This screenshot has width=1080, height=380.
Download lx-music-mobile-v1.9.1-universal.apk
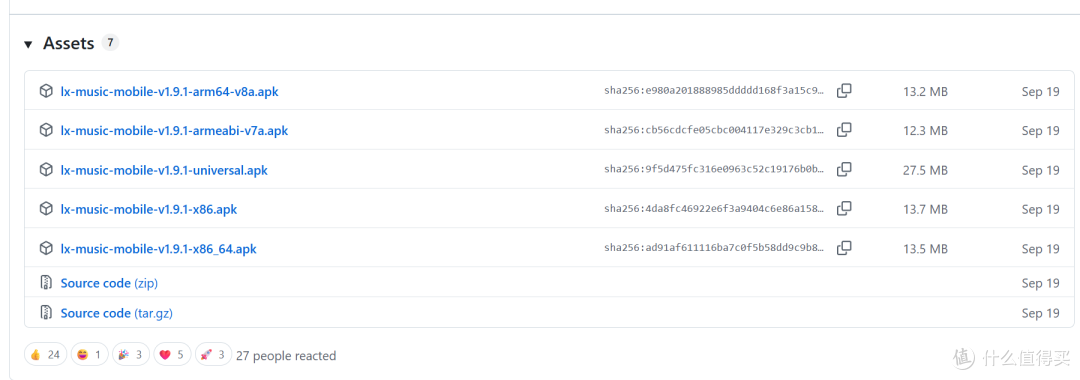[164, 170]
